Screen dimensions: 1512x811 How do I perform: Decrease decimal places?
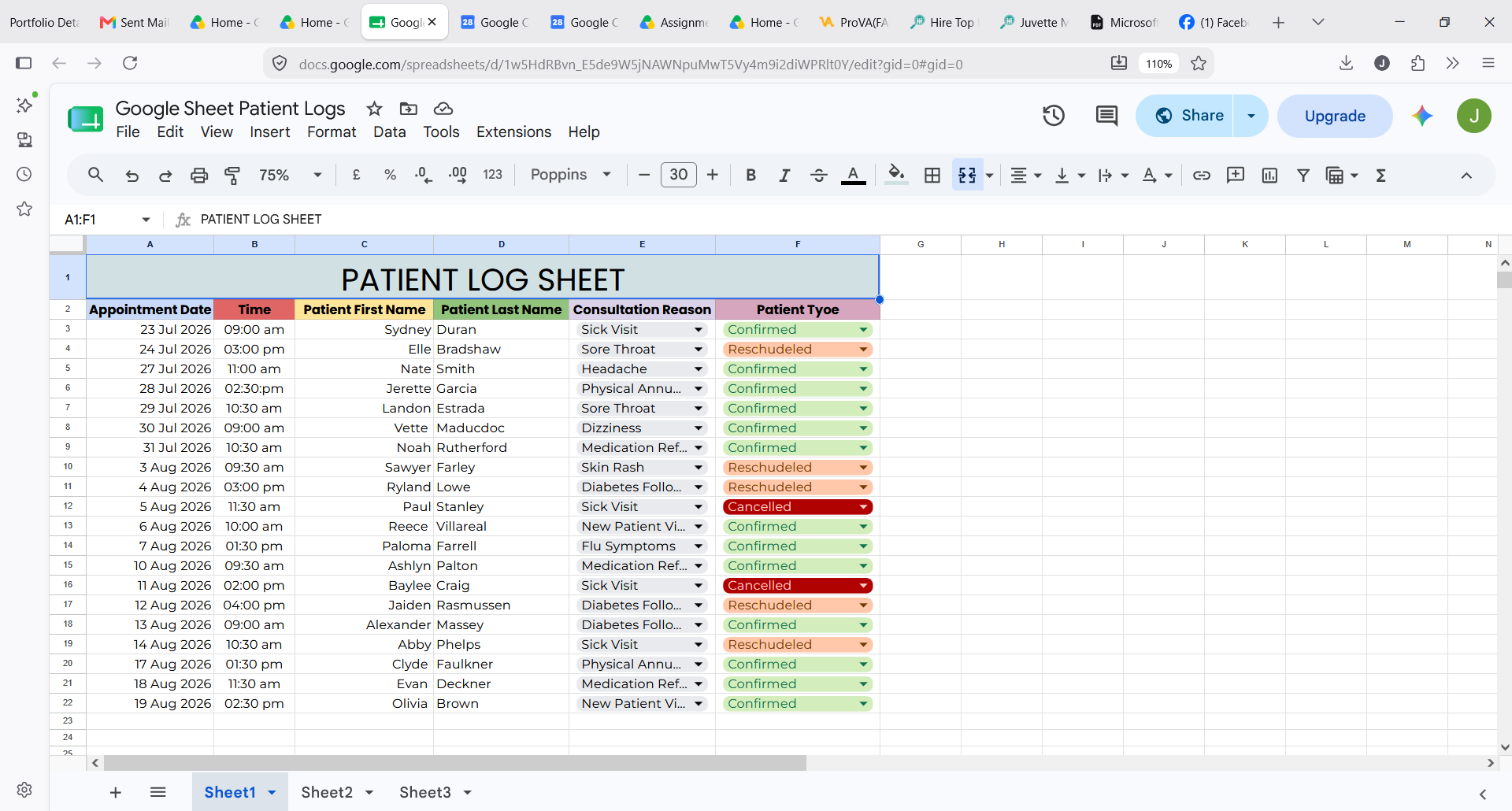(423, 175)
